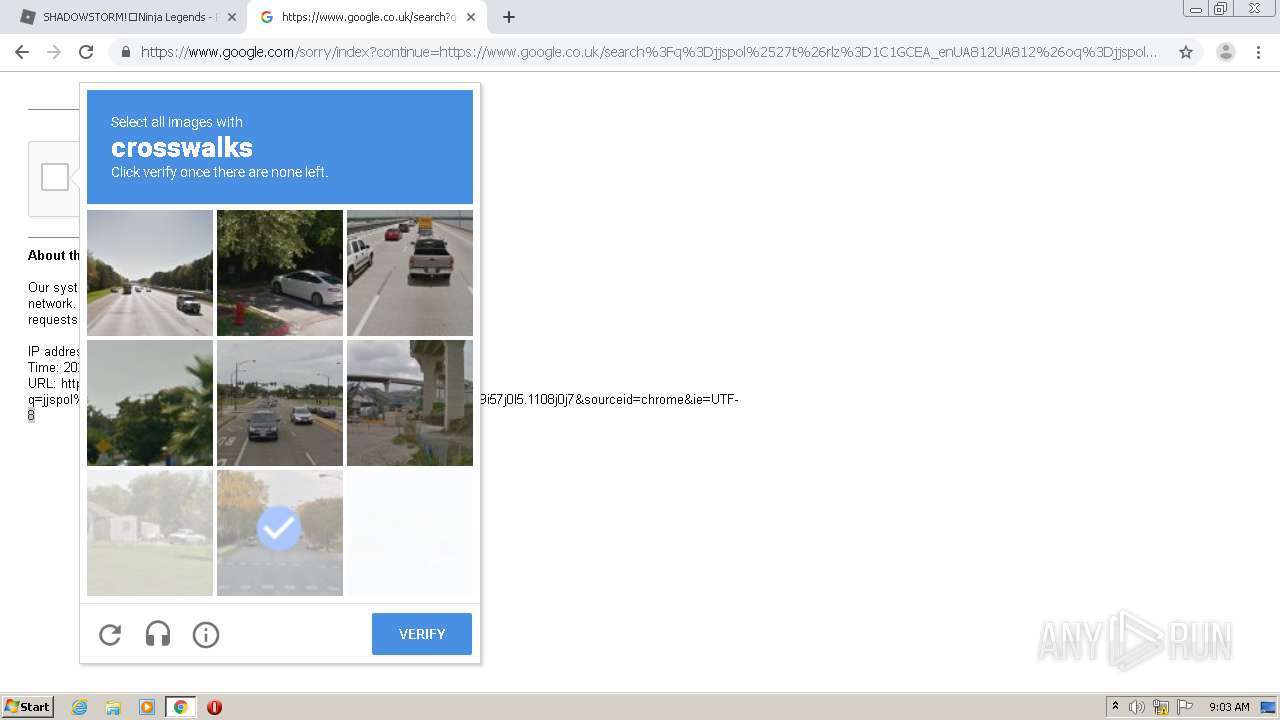Open the network tray icon

1161,707
